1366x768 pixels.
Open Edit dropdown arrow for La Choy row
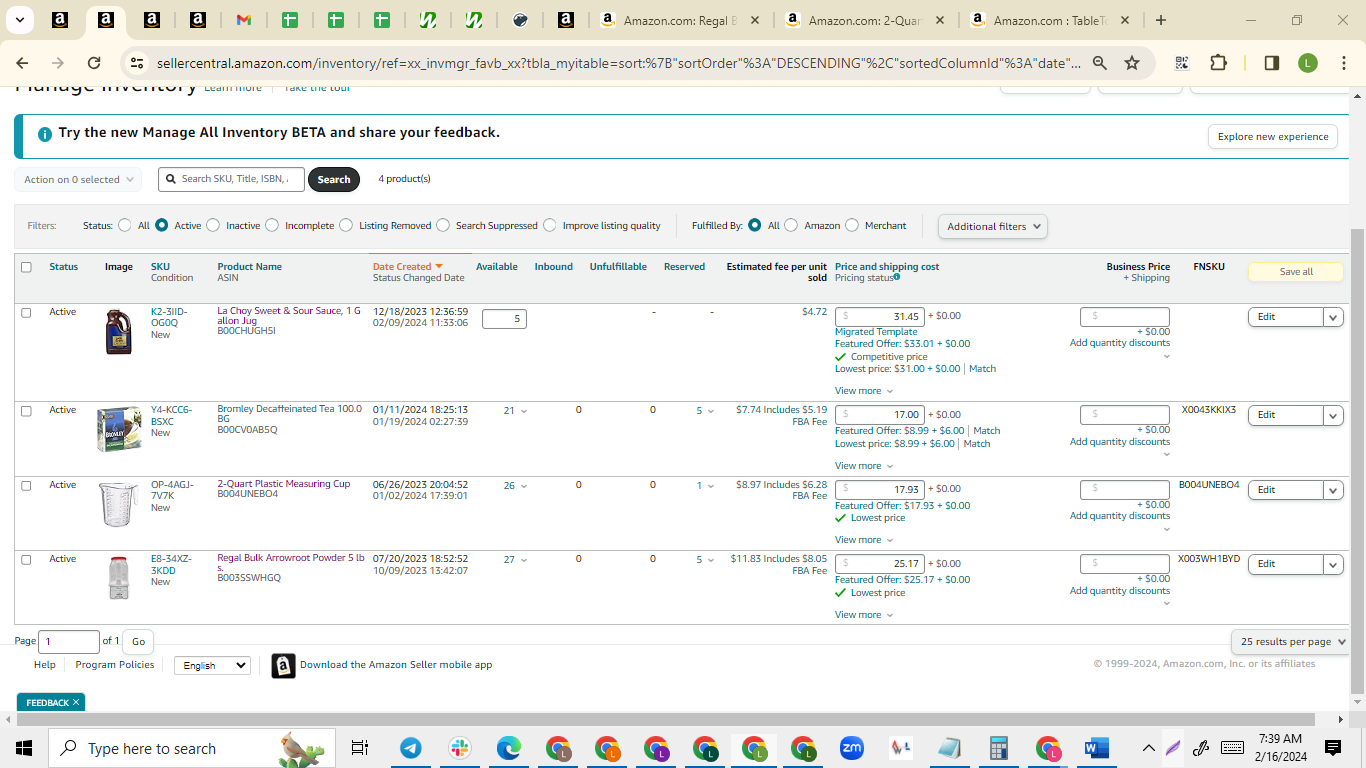pyautogui.click(x=1333, y=317)
